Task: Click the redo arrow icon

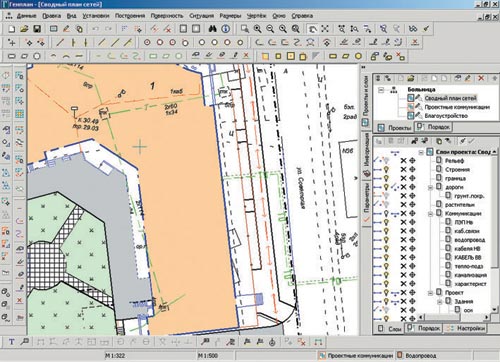Action: [x=108, y=29]
